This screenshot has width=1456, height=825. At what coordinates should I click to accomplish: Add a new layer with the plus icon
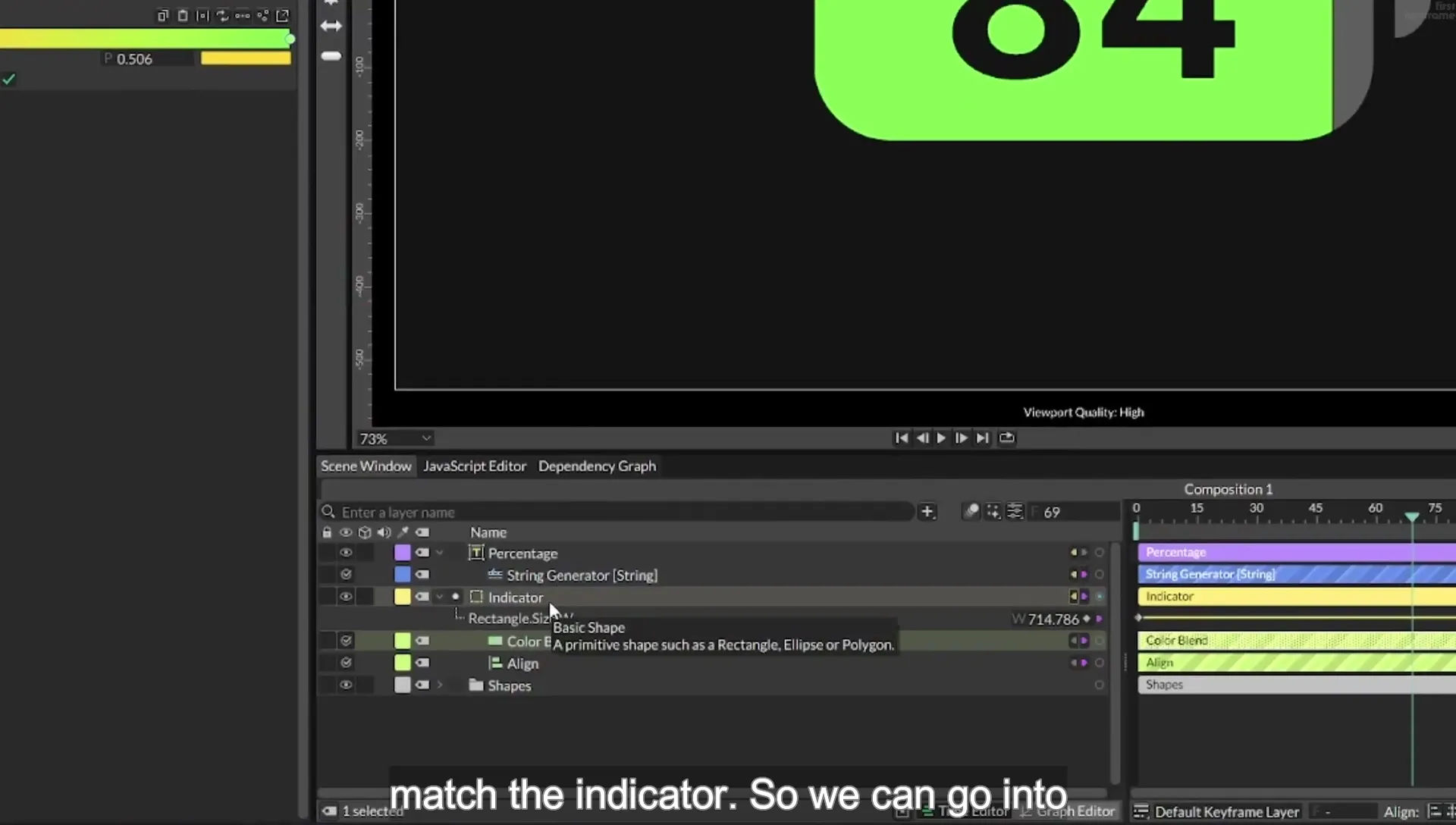[927, 512]
